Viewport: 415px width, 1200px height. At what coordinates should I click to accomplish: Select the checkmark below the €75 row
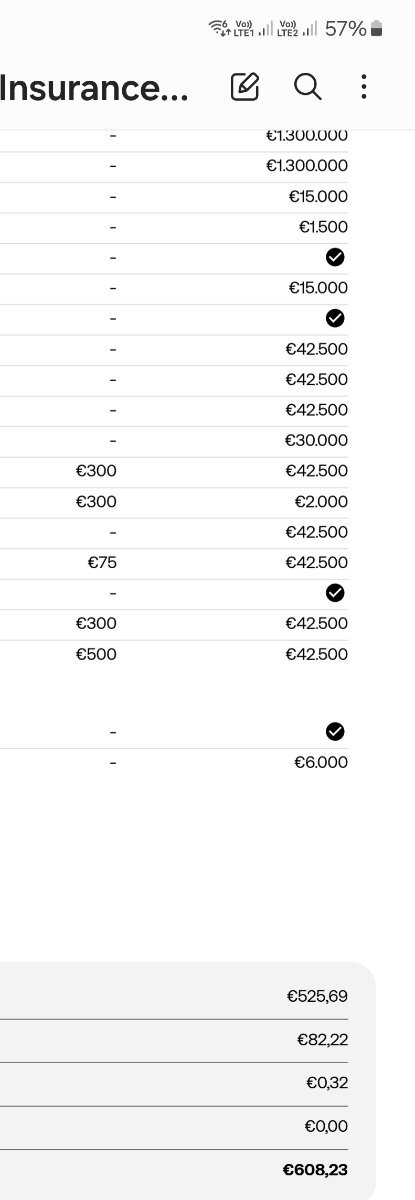[x=335, y=593]
